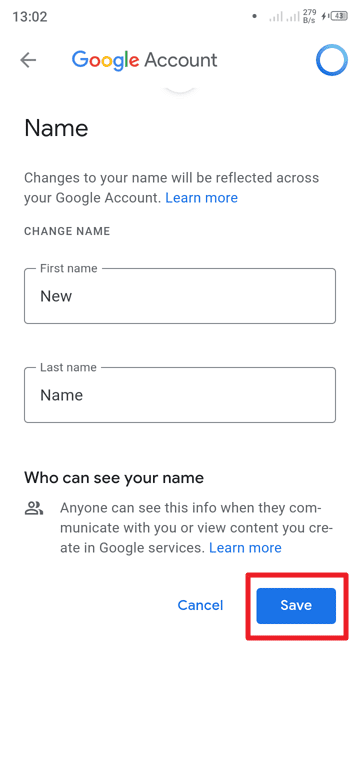360x773 pixels.
Task: Tap the clock showing 13:02
Action: 30,16
